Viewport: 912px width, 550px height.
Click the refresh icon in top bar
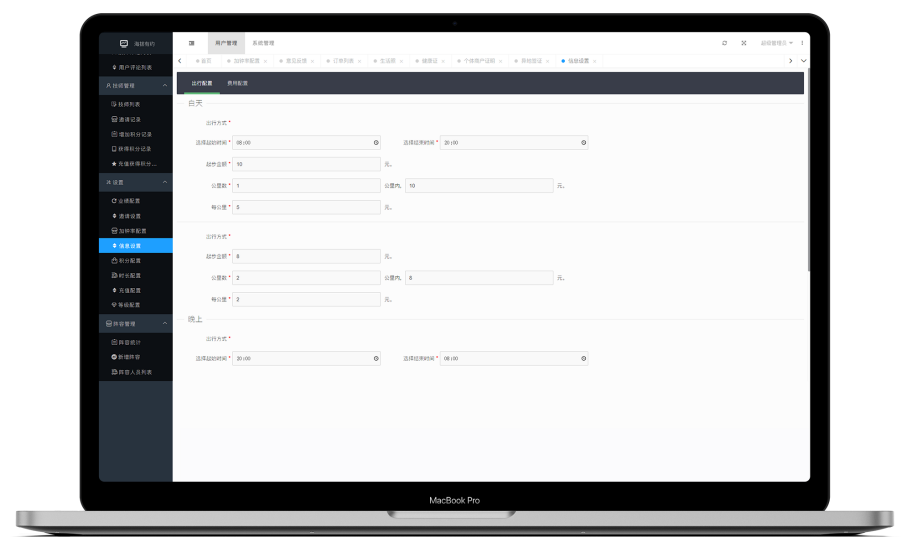[x=724, y=43]
